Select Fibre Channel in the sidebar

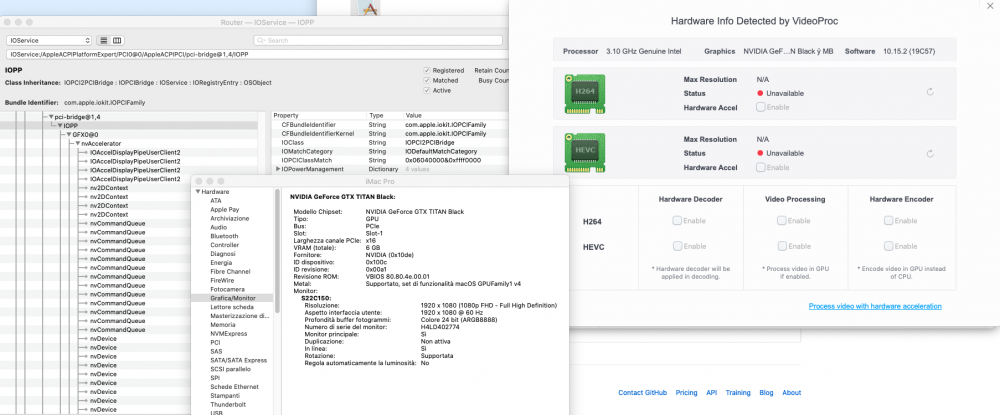click(x=232, y=272)
